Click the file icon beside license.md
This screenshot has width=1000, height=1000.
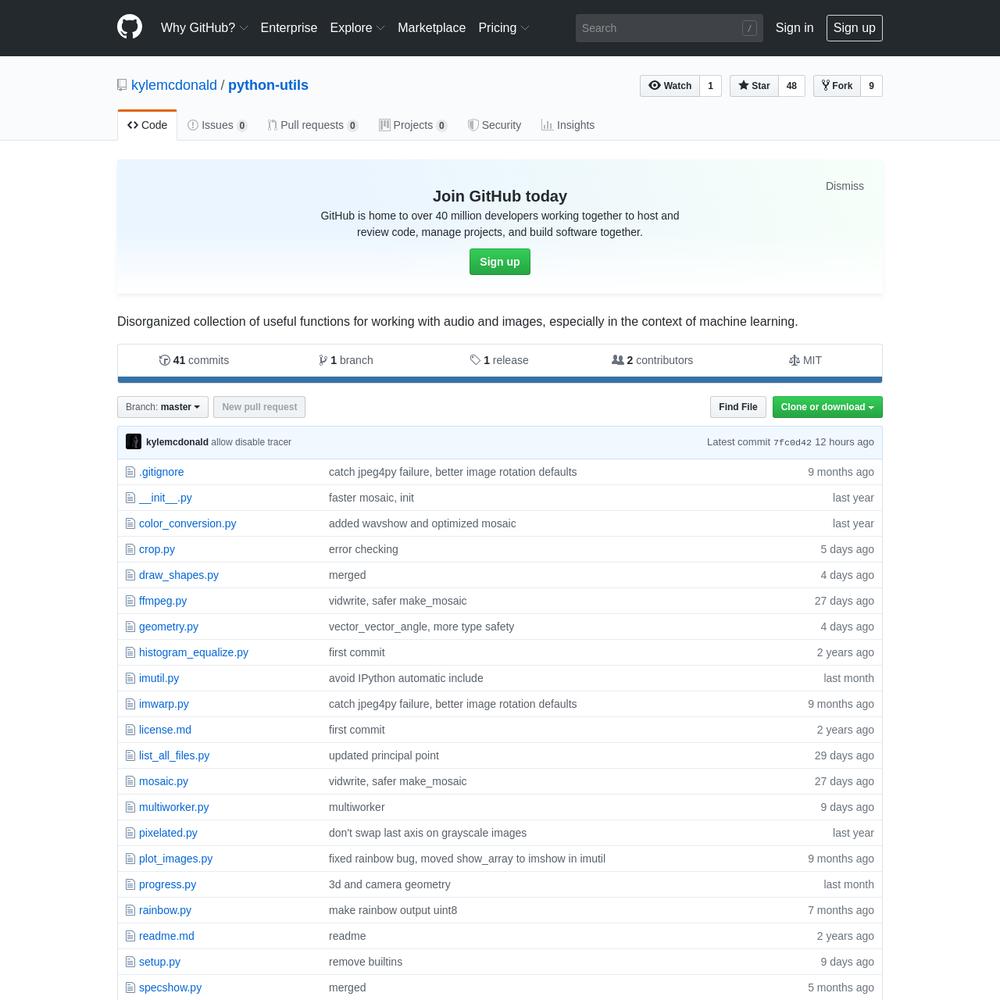pos(130,730)
